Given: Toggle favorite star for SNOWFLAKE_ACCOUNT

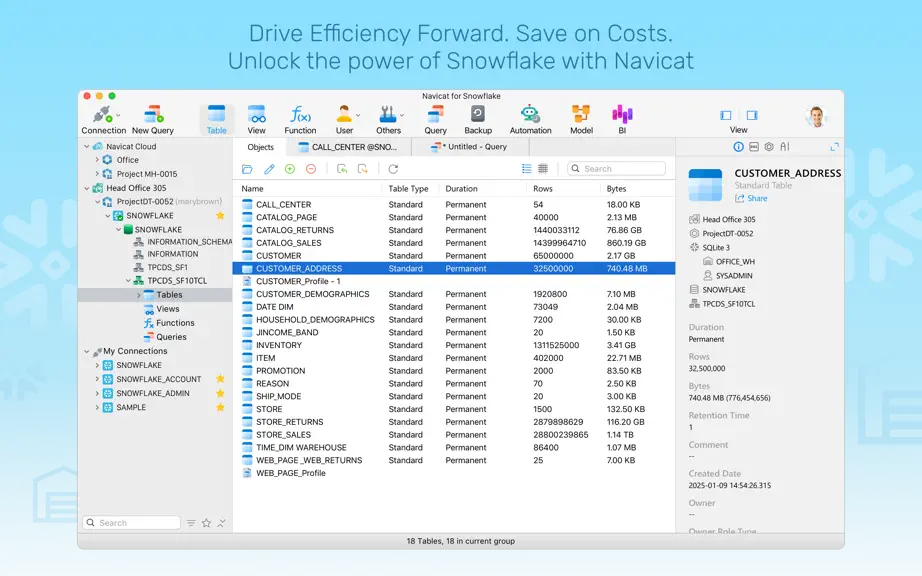Looking at the screenshot, I should 221,379.
